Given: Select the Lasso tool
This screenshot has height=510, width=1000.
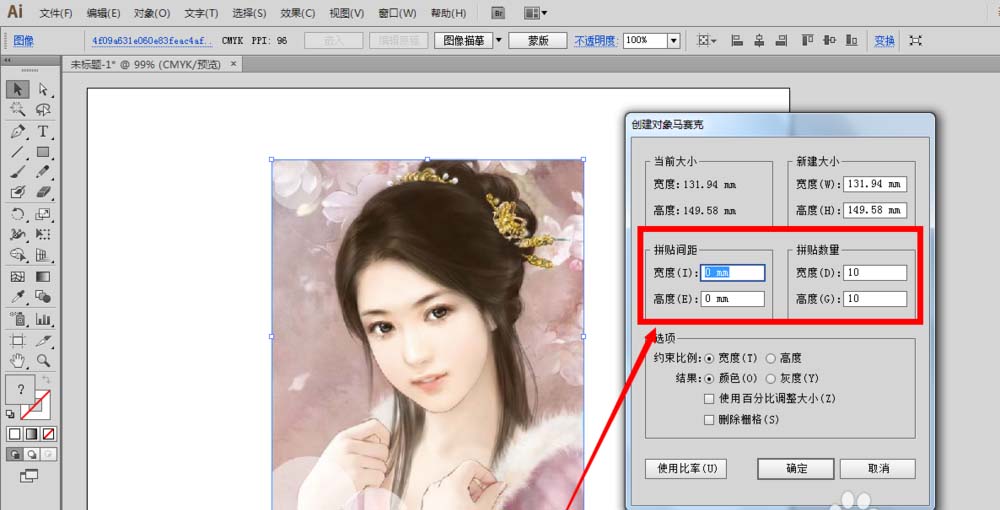Looking at the screenshot, I should coord(43,110).
